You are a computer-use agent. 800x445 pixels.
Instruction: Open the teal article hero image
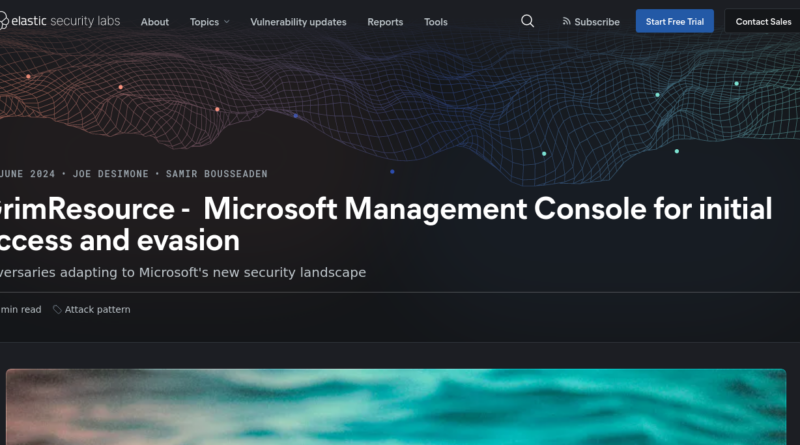pyautogui.click(x=396, y=407)
